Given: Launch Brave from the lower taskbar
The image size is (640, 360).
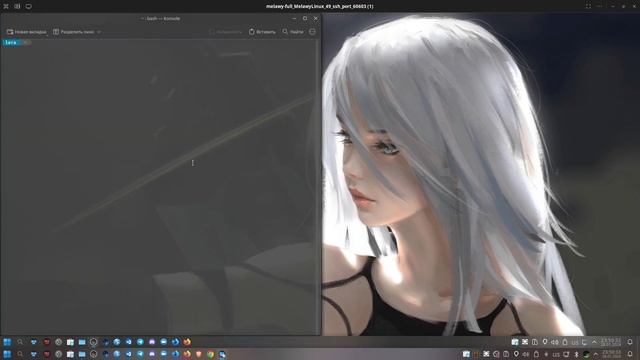Looking at the screenshot, I should coord(199,354).
